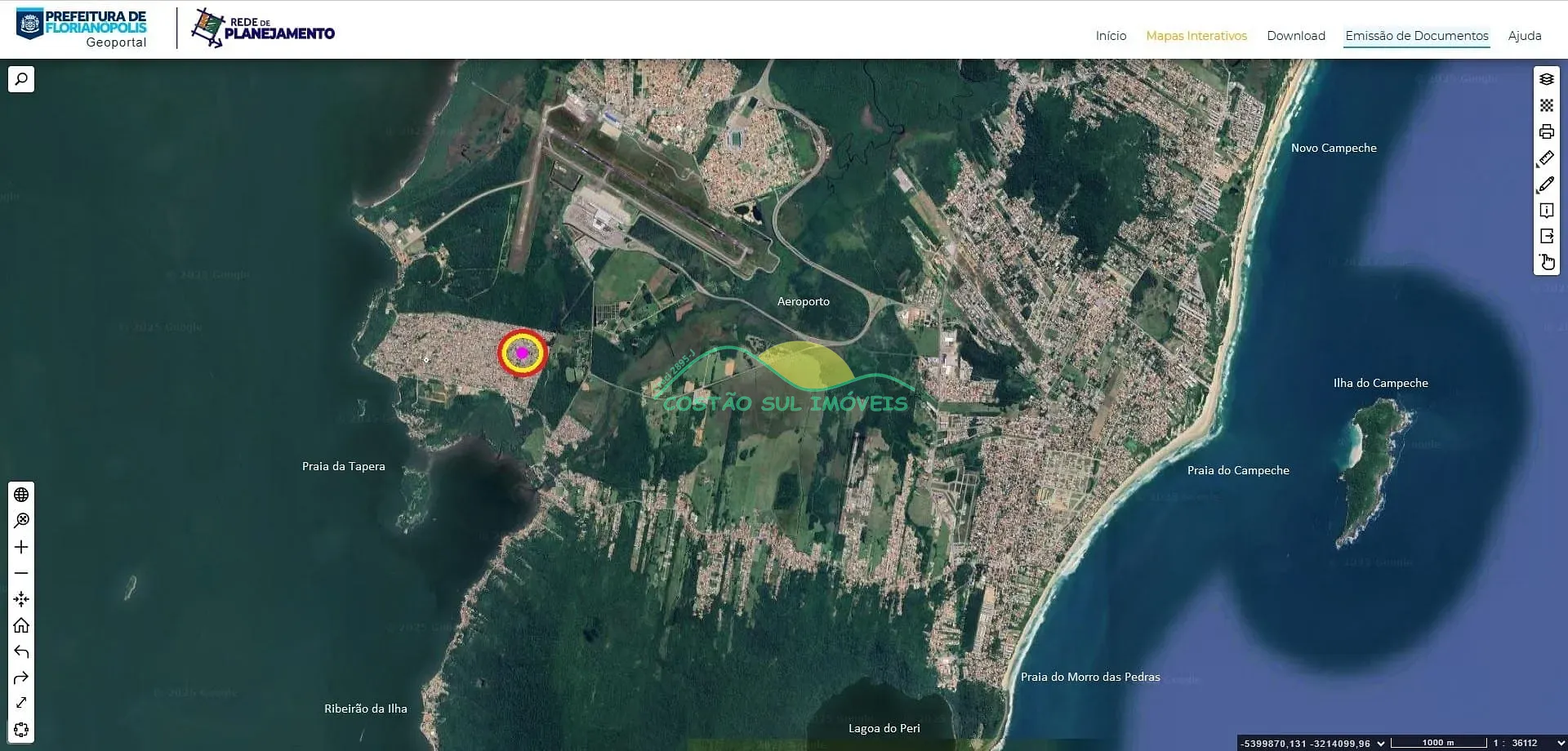This screenshot has height=751, width=1568.
Task: Open the Mapas Interativos menu
Action: 1196,36
